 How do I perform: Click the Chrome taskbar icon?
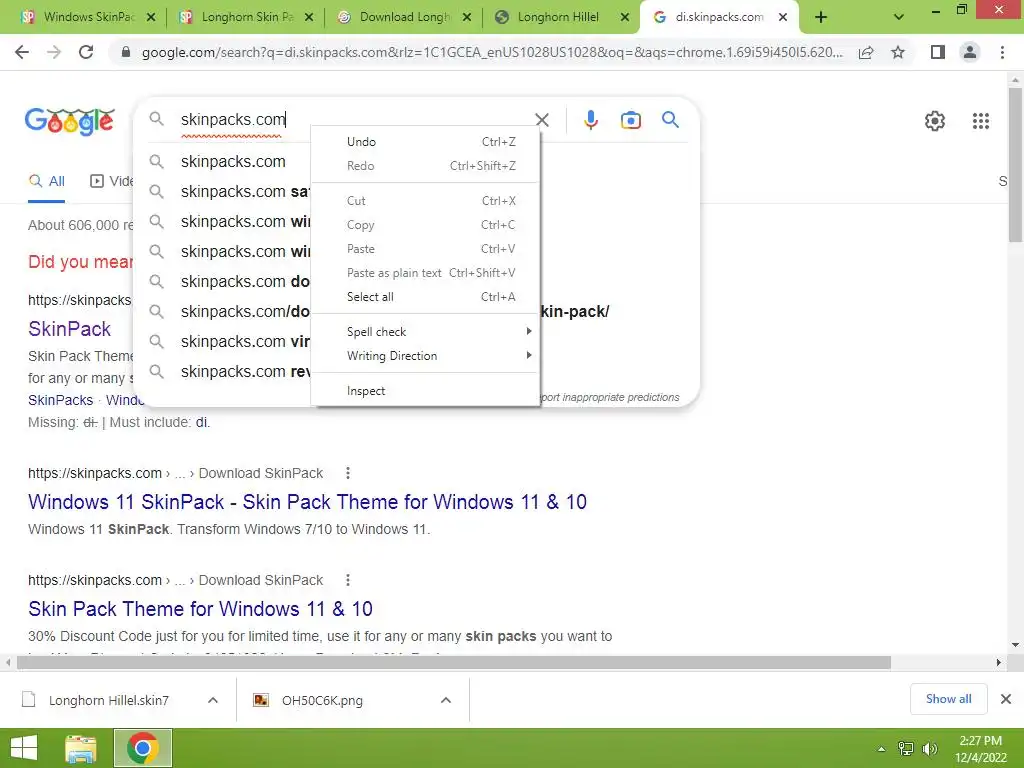pos(143,748)
